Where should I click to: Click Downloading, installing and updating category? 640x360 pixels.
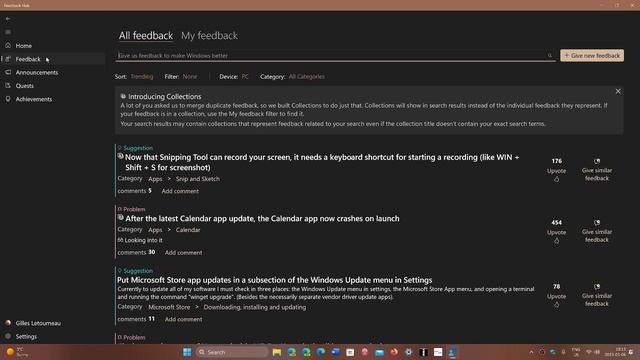(x=255, y=307)
